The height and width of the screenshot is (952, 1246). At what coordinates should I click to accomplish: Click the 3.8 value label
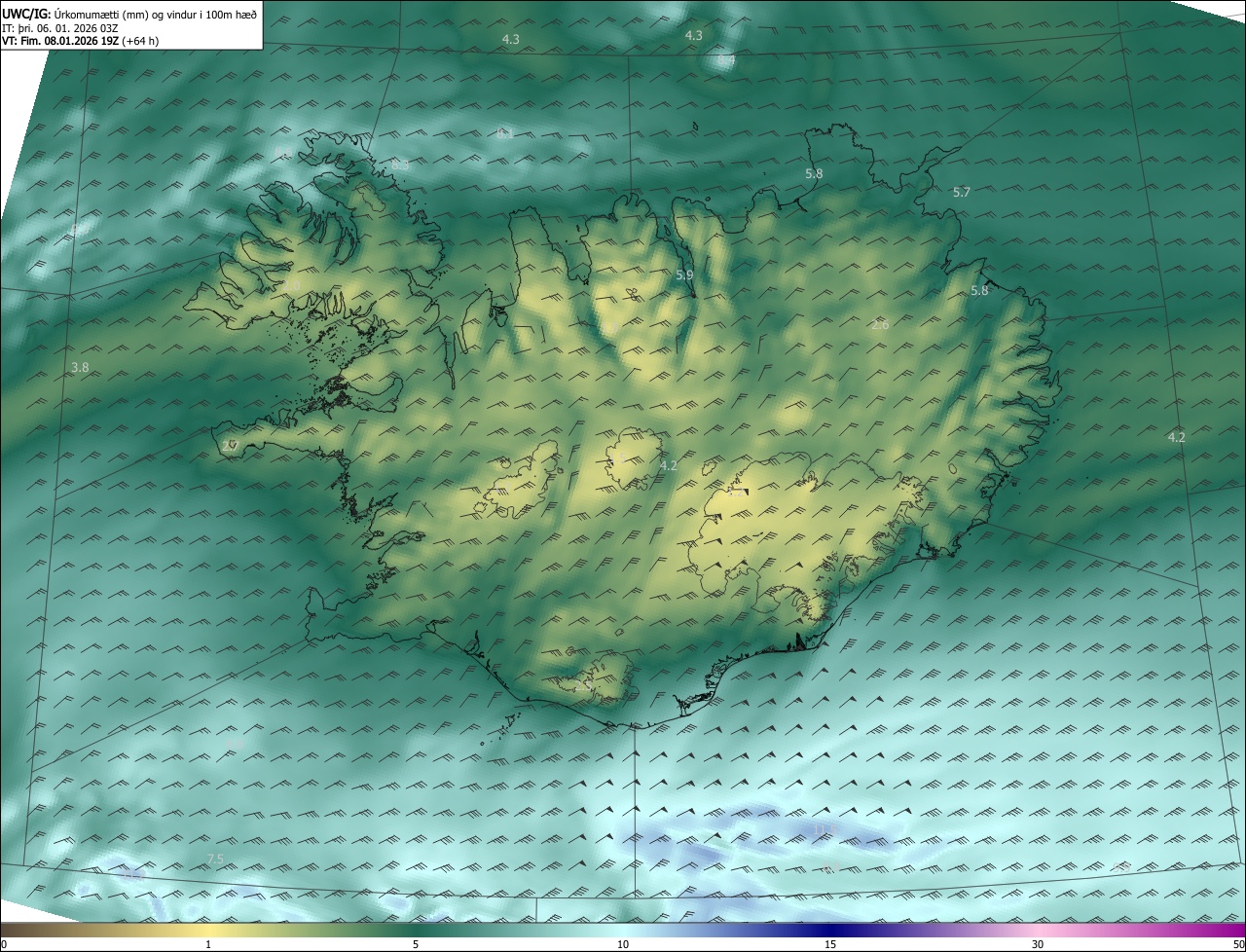point(80,367)
